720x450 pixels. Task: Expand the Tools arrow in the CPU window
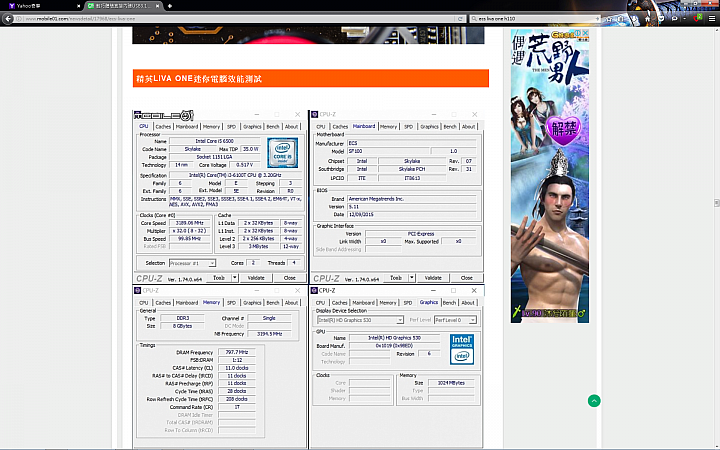point(235,278)
